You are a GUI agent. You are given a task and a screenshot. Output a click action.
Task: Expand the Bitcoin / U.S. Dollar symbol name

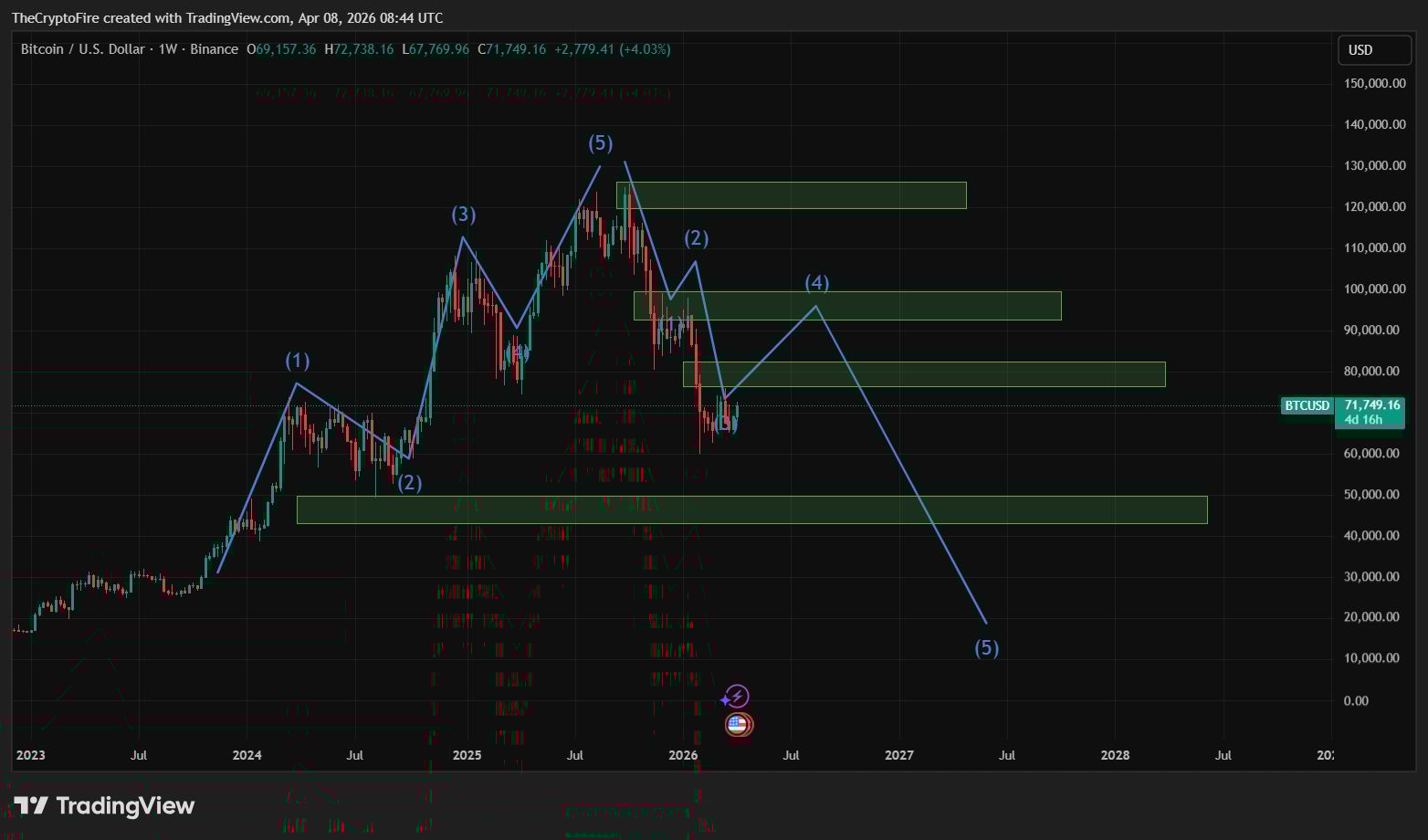[x=83, y=49]
